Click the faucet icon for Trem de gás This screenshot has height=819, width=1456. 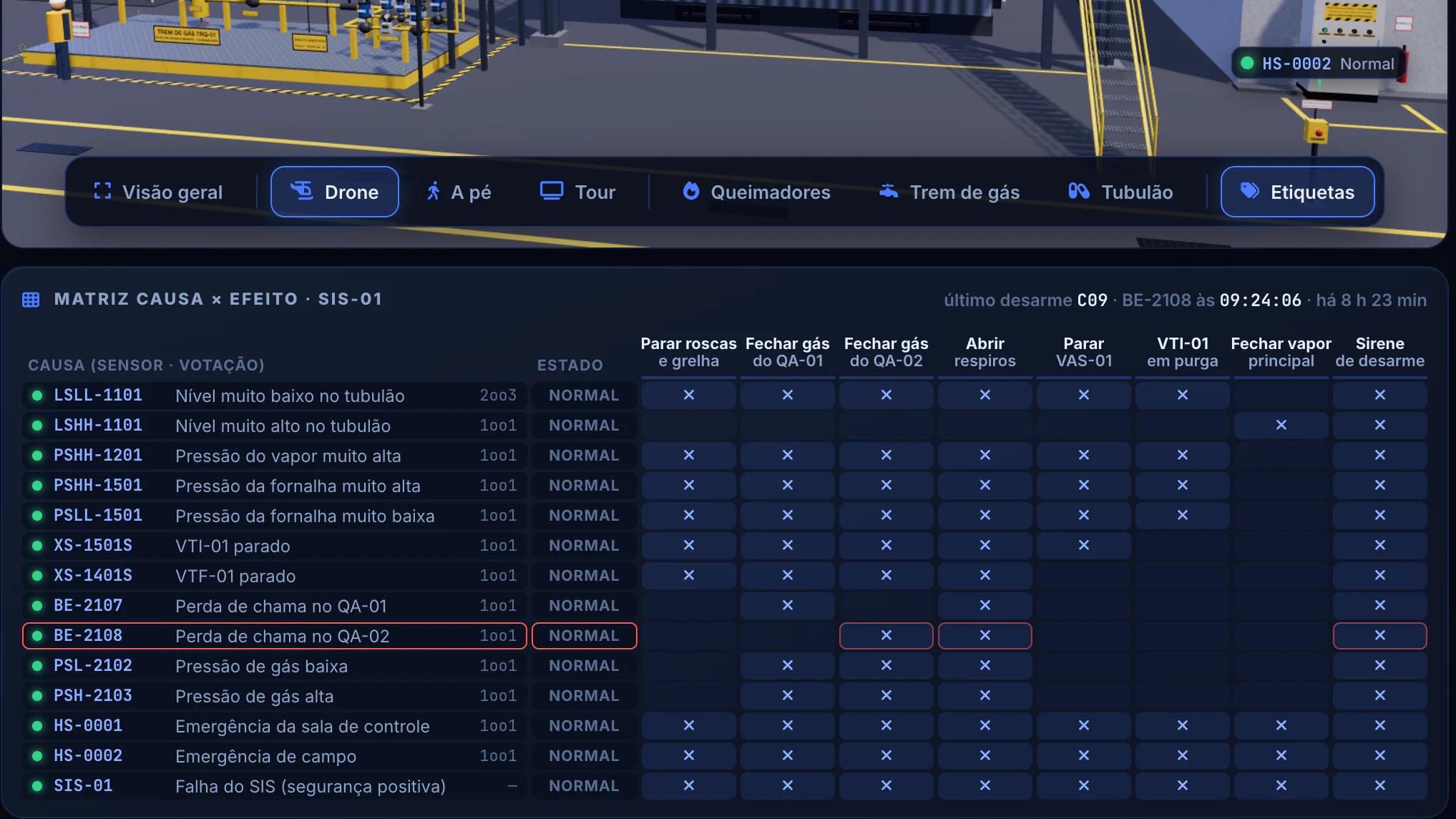tap(889, 191)
